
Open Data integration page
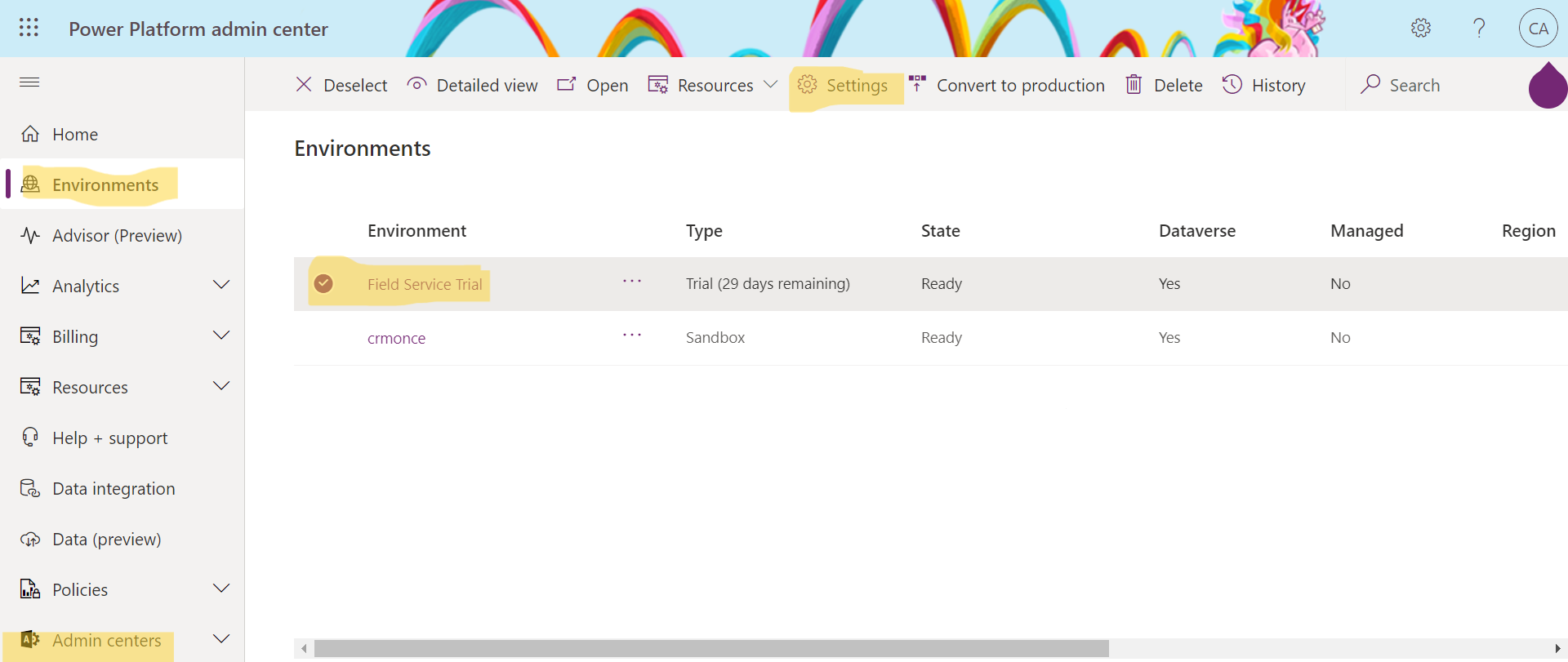tap(114, 489)
